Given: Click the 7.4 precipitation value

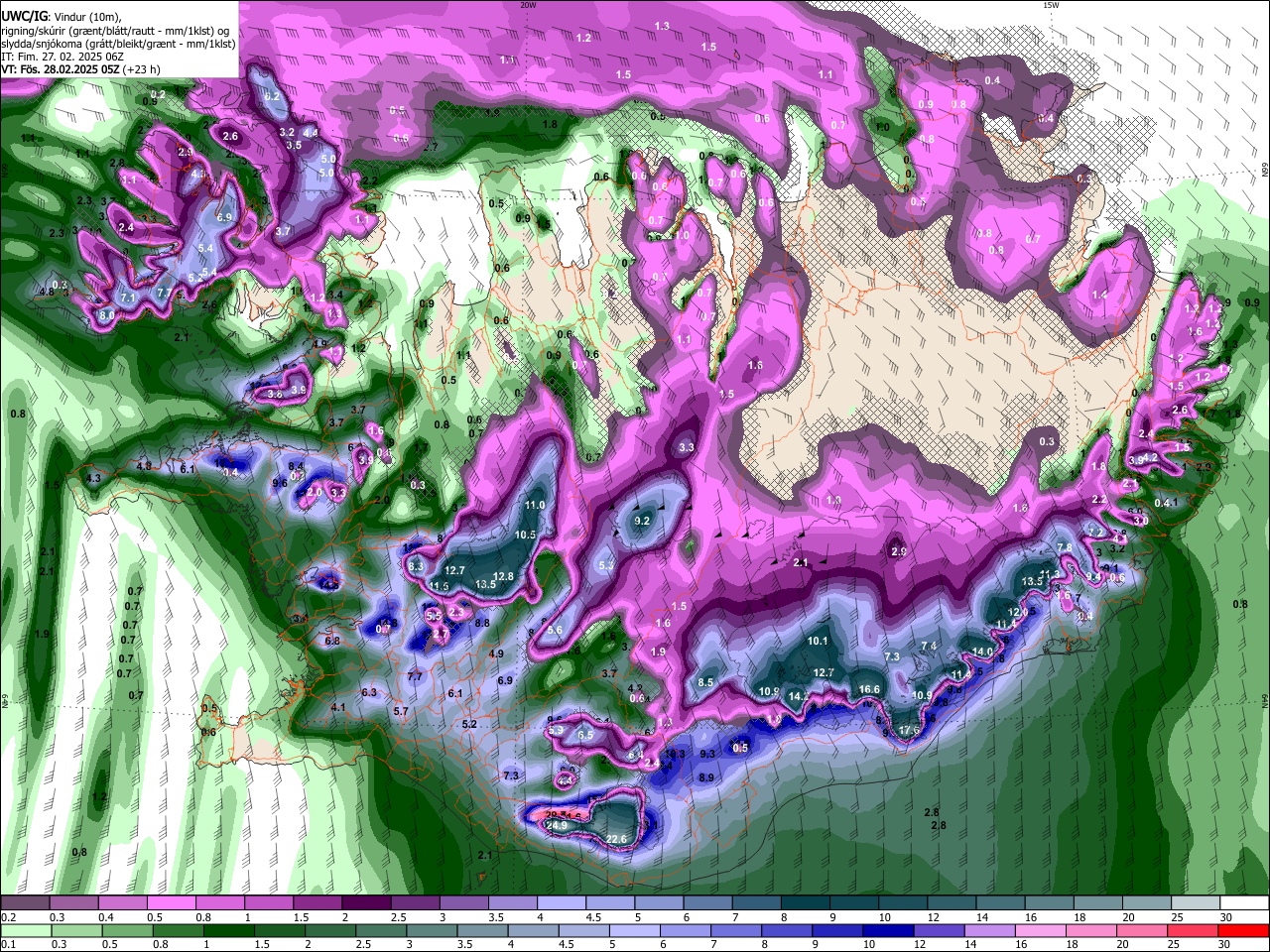Looking at the screenshot, I should [929, 646].
